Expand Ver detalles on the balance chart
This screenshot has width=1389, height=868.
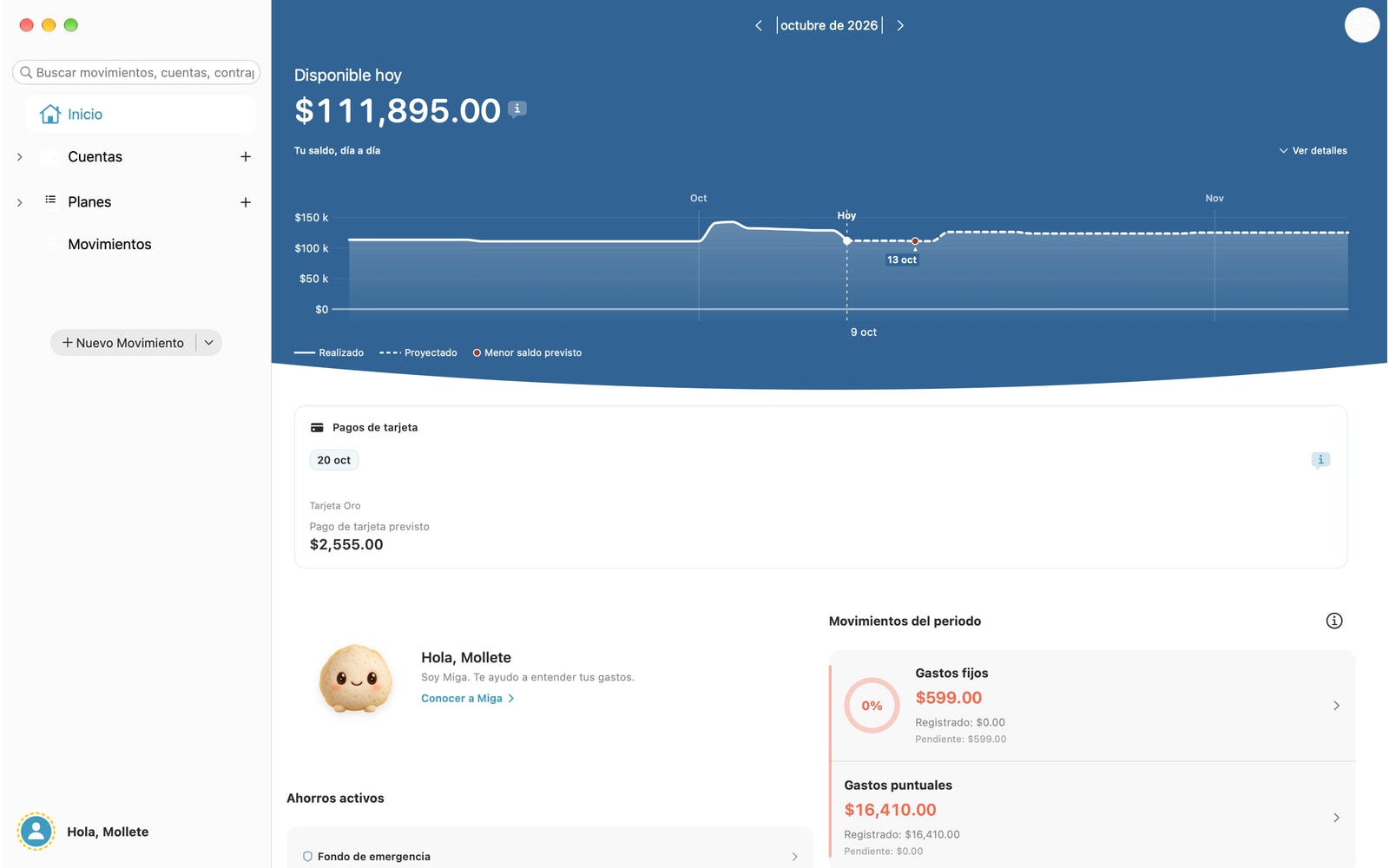pyautogui.click(x=1313, y=151)
